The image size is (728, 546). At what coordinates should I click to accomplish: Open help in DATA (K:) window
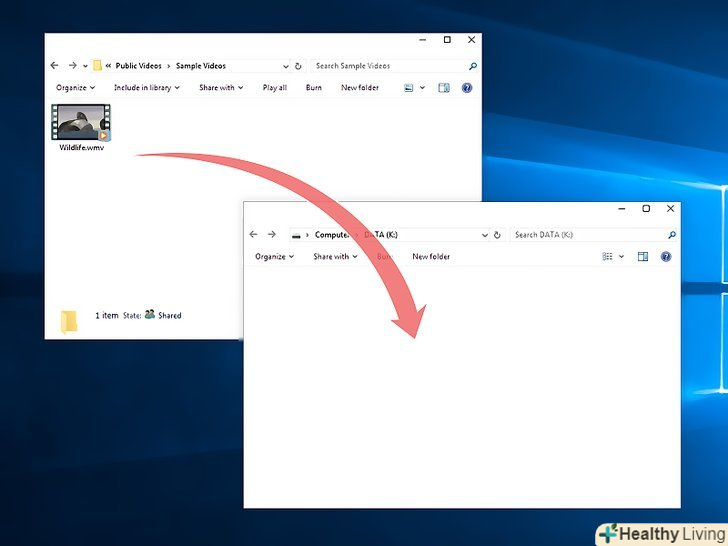tap(666, 257)
